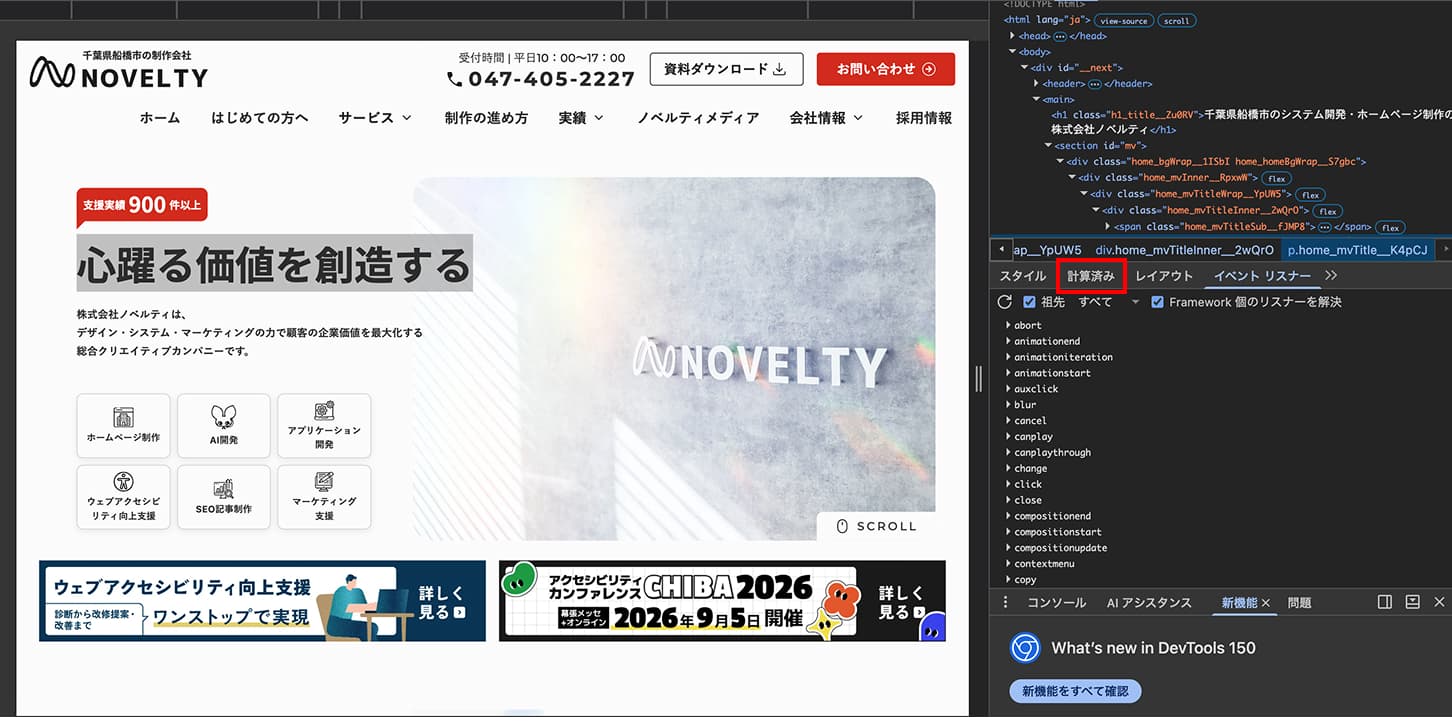This screenshot has height=722, width=1452.
Task: Click the SEO記事制作 service icon card
Action: 224,497
